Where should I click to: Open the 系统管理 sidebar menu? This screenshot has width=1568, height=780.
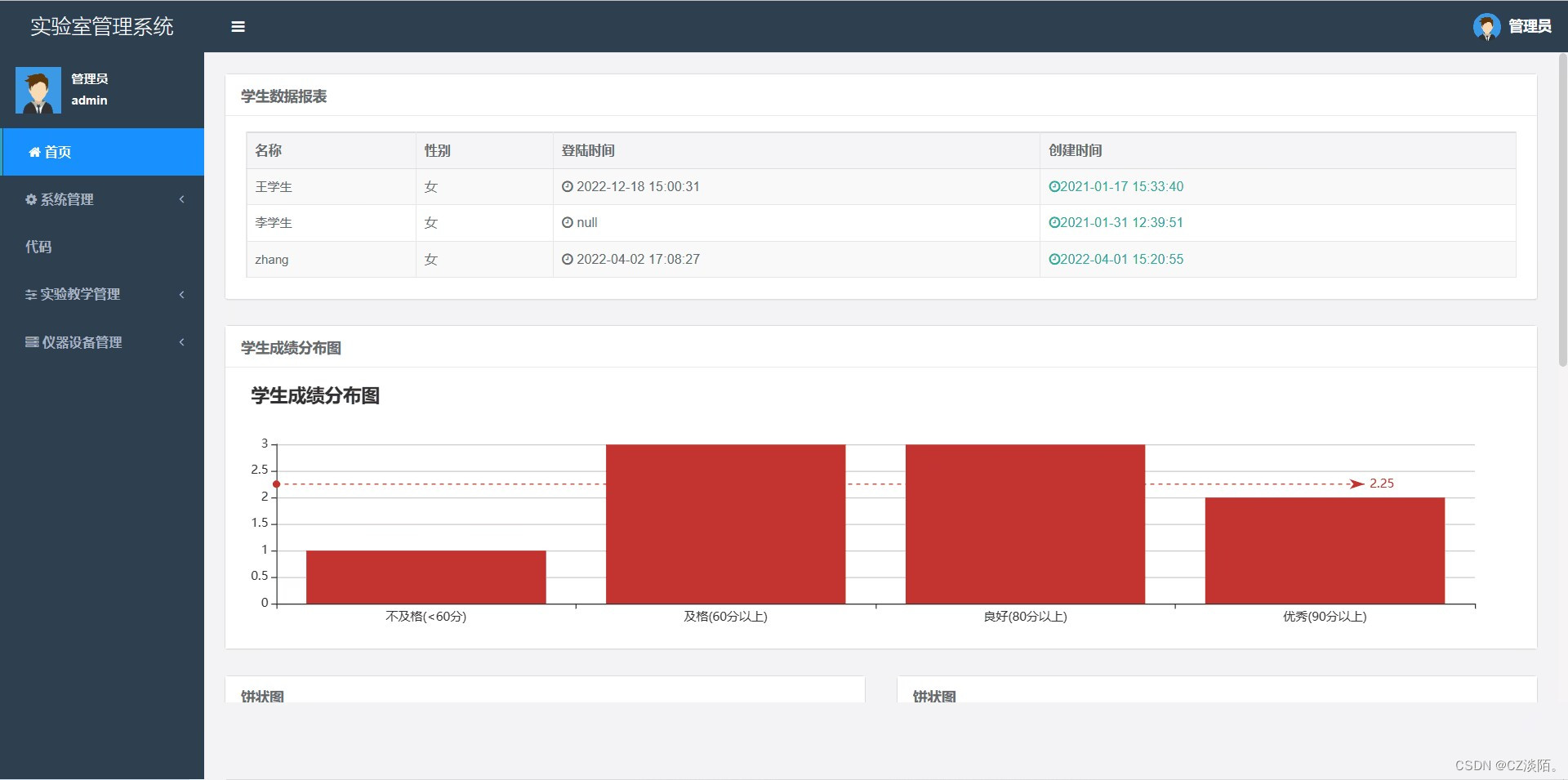[x=103, y=199]
